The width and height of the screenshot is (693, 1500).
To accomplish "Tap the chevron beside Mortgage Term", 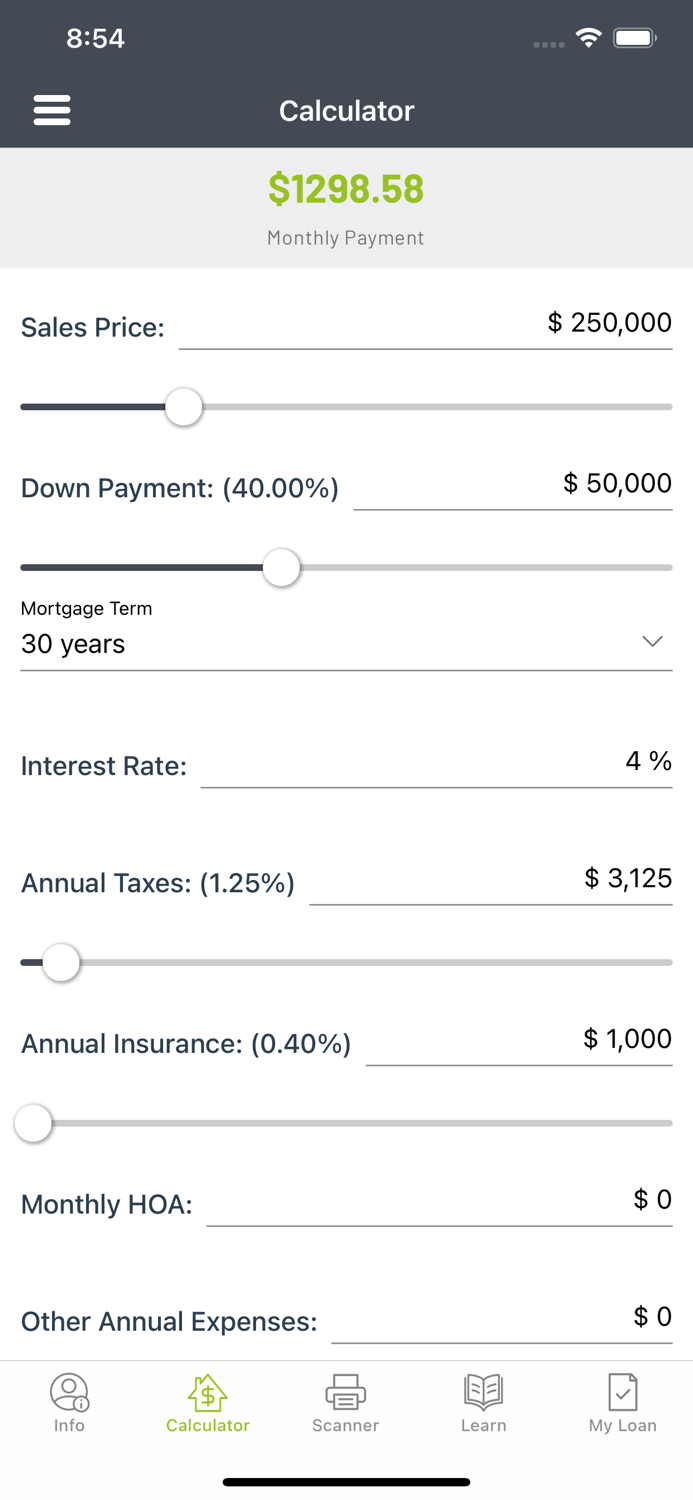I will (652, 641).
